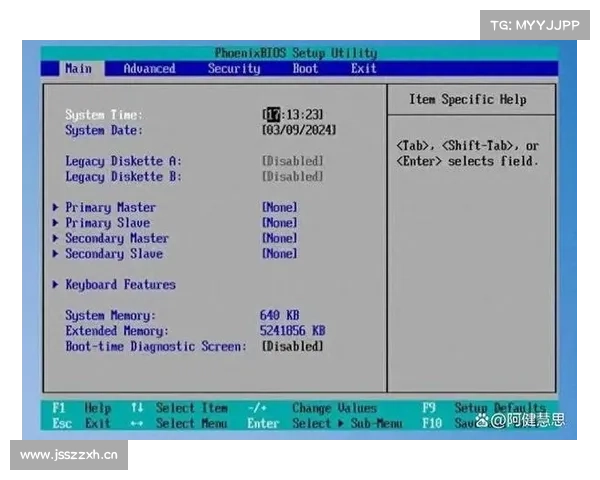Click the Enter Select Sub-Menu hint

[x=325, y=423]
